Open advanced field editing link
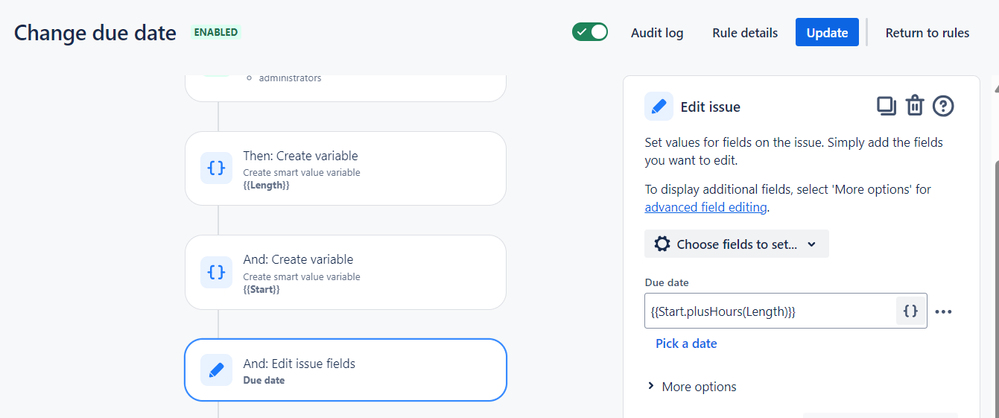The image size is (999, 418). click(705, 207)
